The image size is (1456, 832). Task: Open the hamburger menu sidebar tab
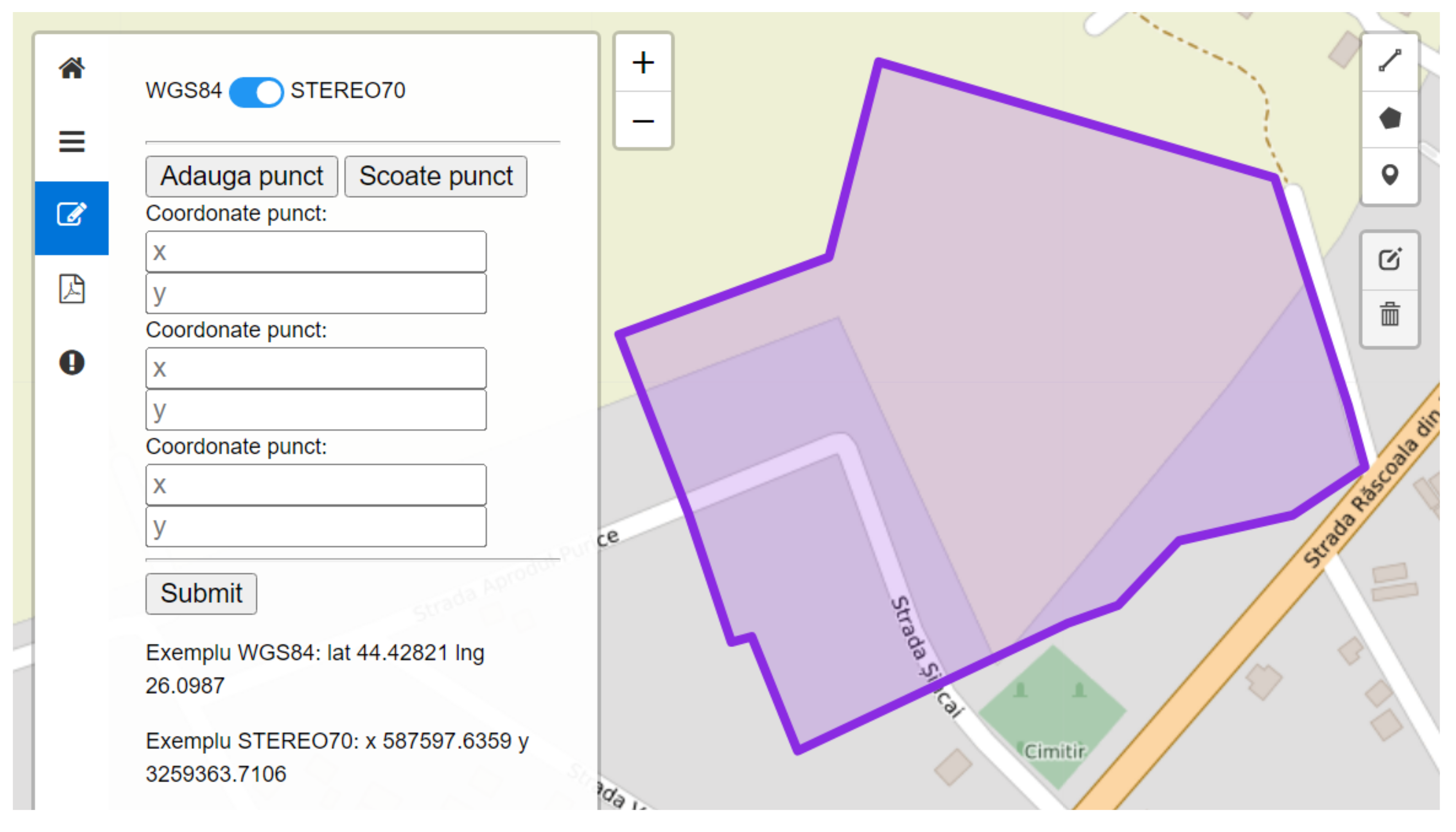72,141
